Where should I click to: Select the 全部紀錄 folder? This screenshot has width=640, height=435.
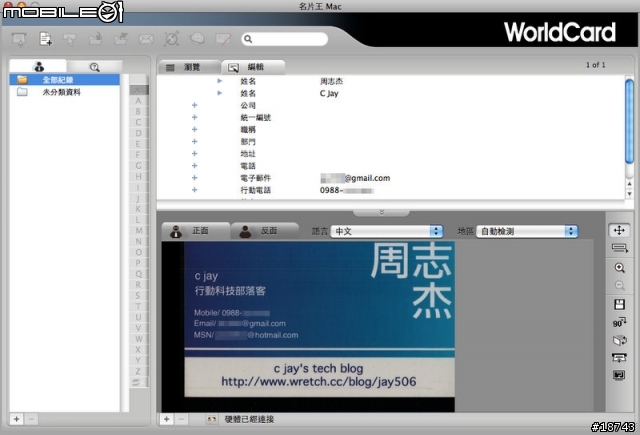pyautogui.click(x=64, y=80)
